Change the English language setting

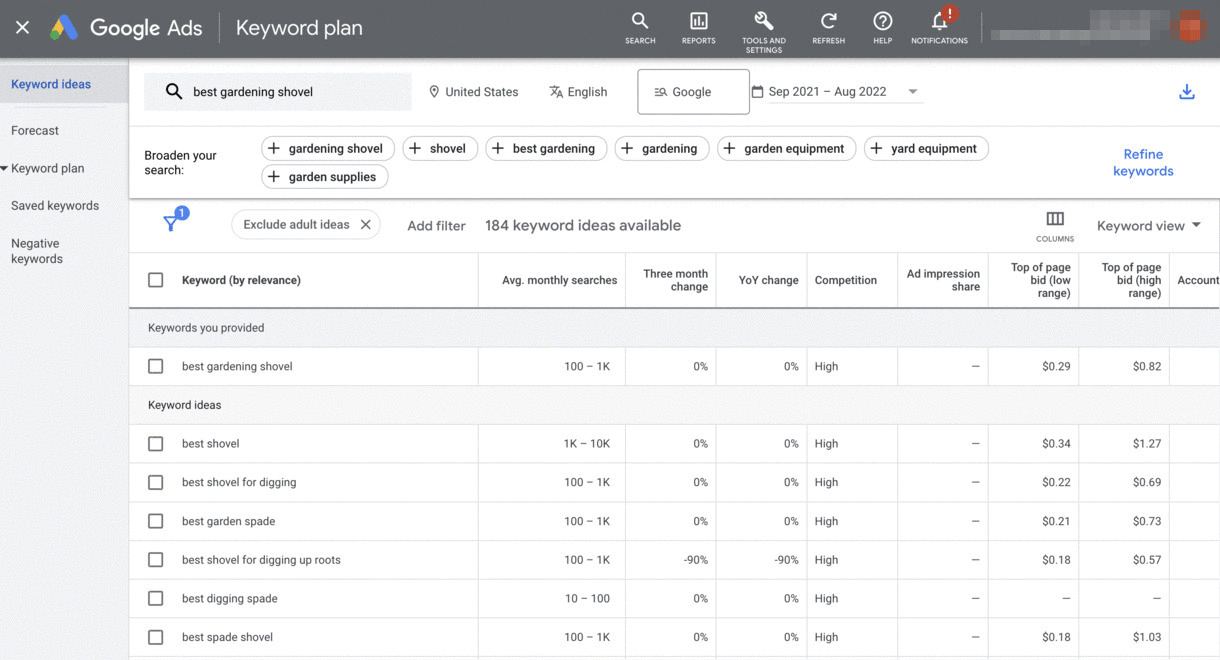click(x=578, y=92)
